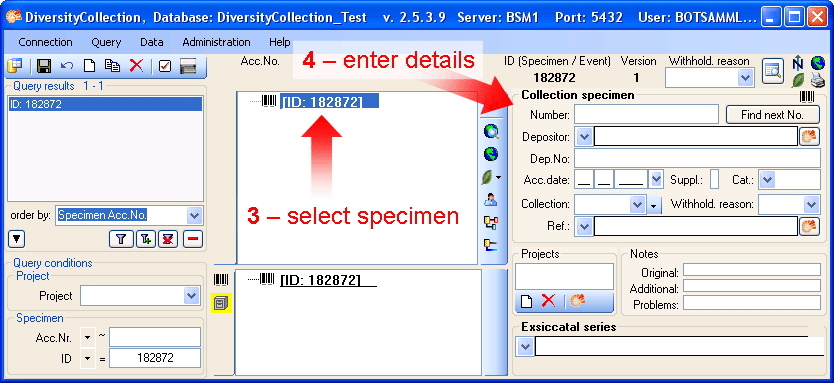834x383 pixels.
Task: Delete specimen using red X in toolbar
Action: coord(137,66)
